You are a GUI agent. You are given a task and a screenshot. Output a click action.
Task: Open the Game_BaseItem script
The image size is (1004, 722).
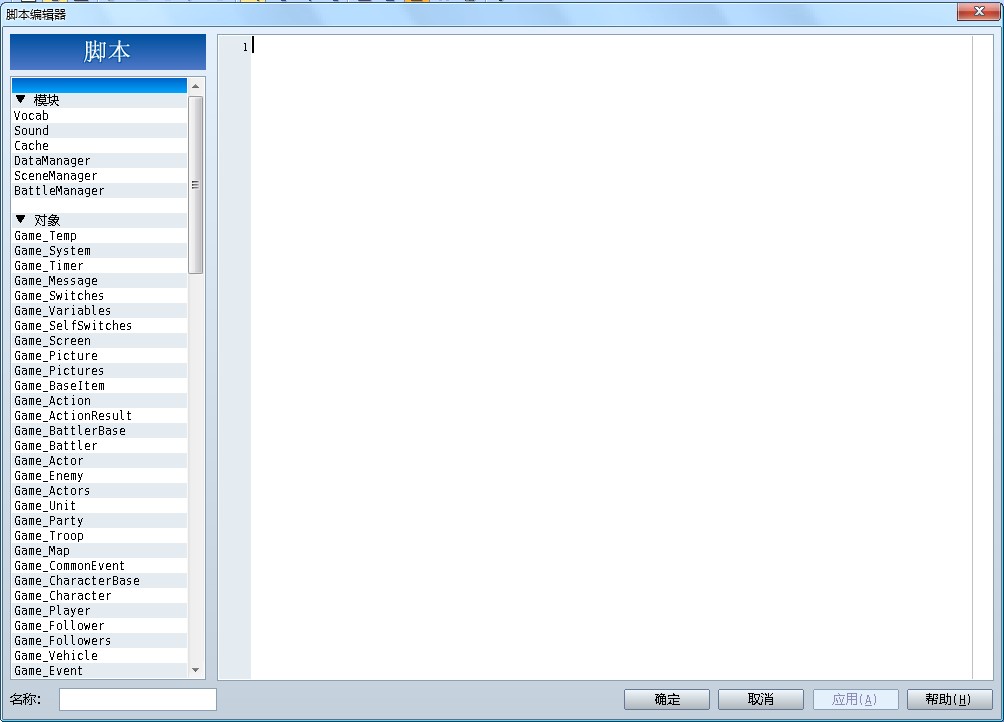point(100,386)
